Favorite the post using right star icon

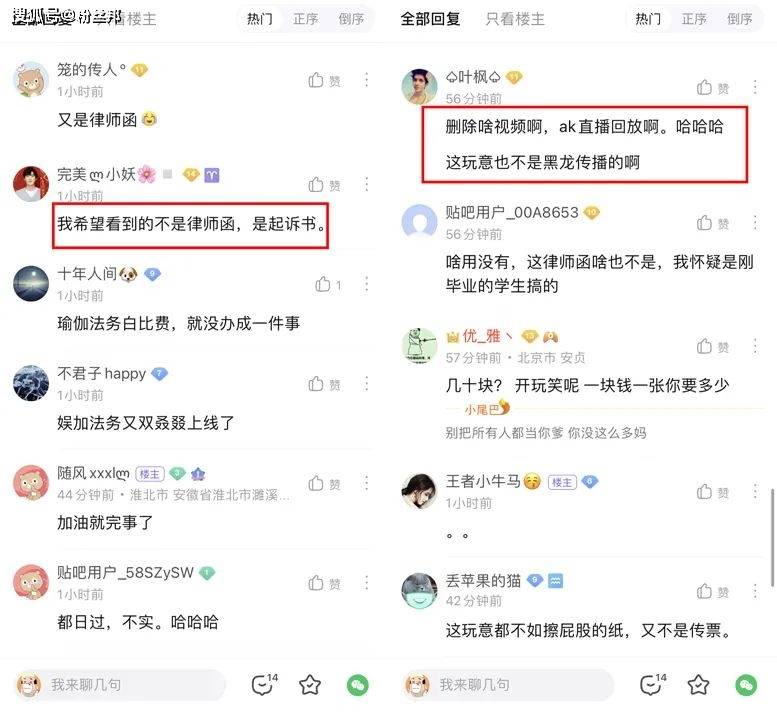(698, 685)
